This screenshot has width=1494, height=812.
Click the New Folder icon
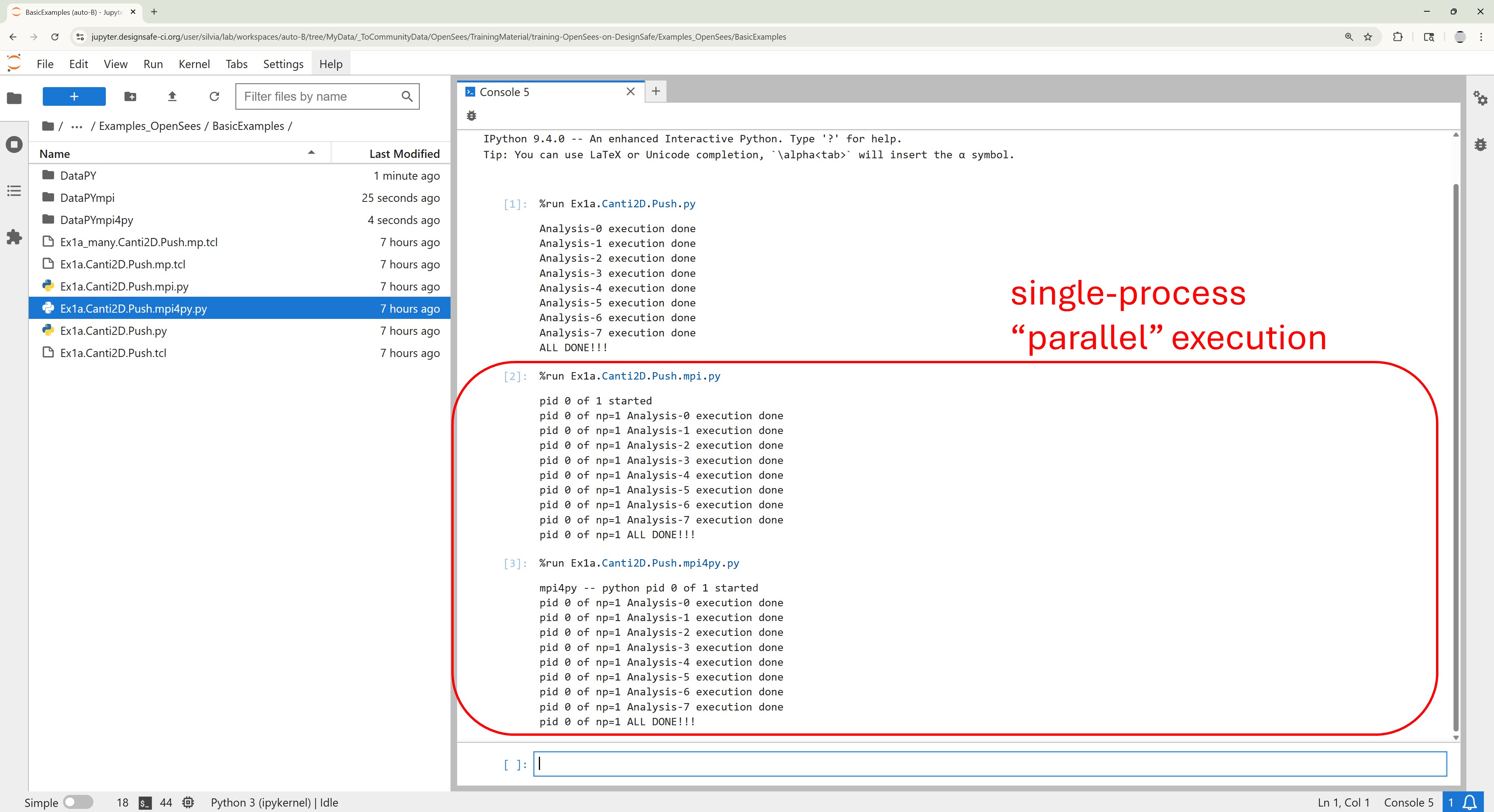[130, 97]
